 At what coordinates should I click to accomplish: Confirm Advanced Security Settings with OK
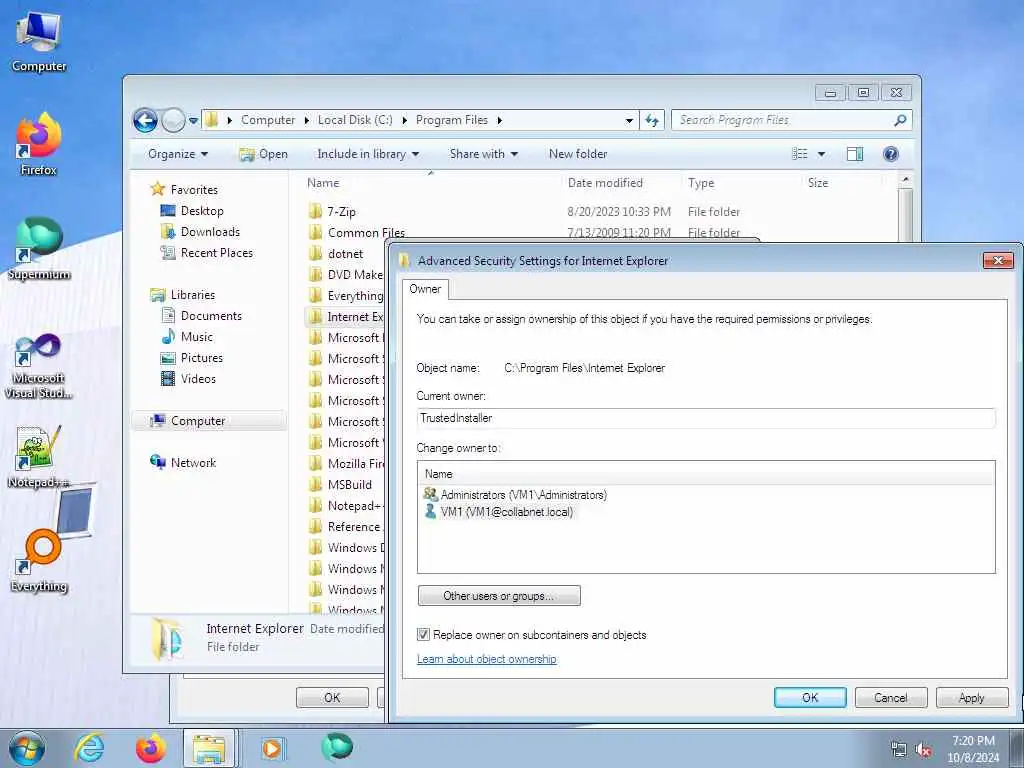[x=810, y=697]
